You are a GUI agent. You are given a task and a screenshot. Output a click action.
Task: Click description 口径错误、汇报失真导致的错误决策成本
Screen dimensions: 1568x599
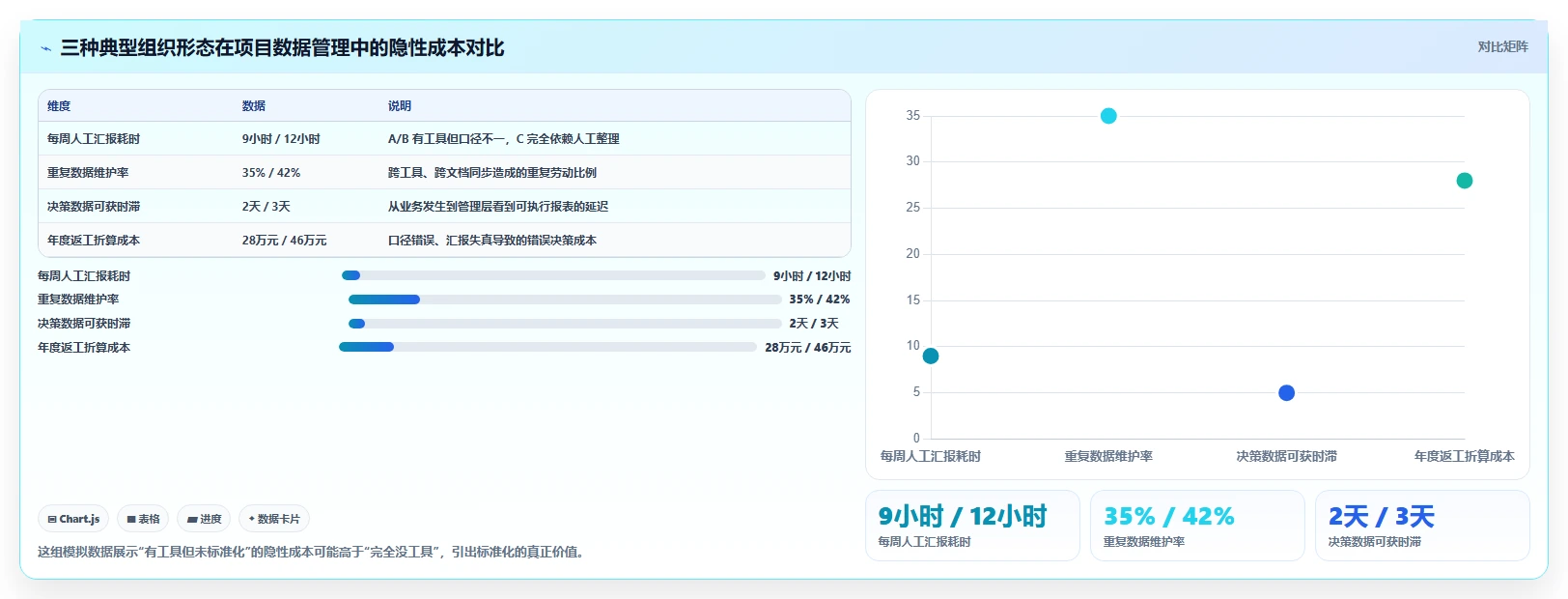(x=492, y=241)
